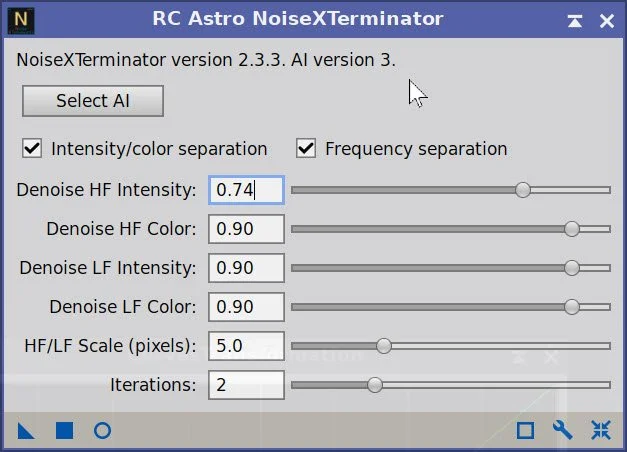Focus the Denoise LF Intensity value field
Image resolution: width=627 pixels, height=452 pixels.
[x=246, y=268]
